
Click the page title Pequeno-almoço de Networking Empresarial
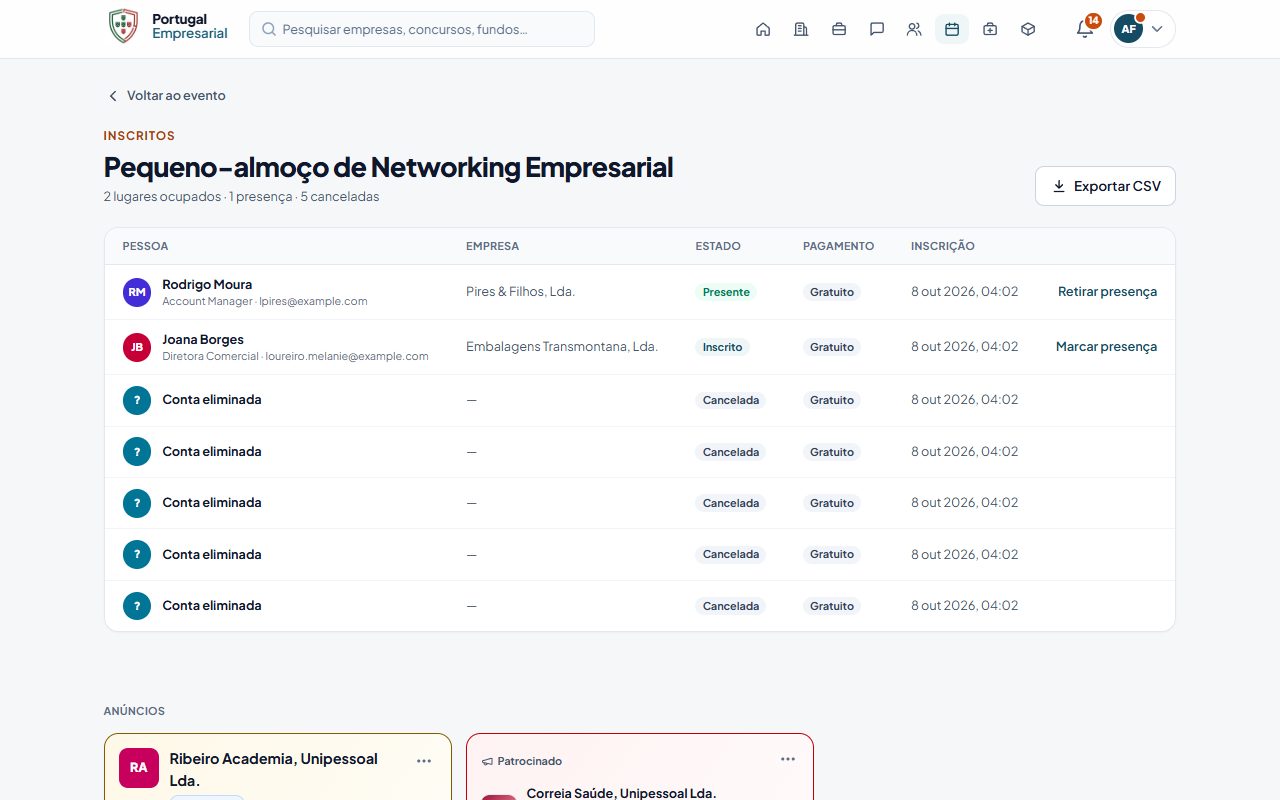coord(388,167)
